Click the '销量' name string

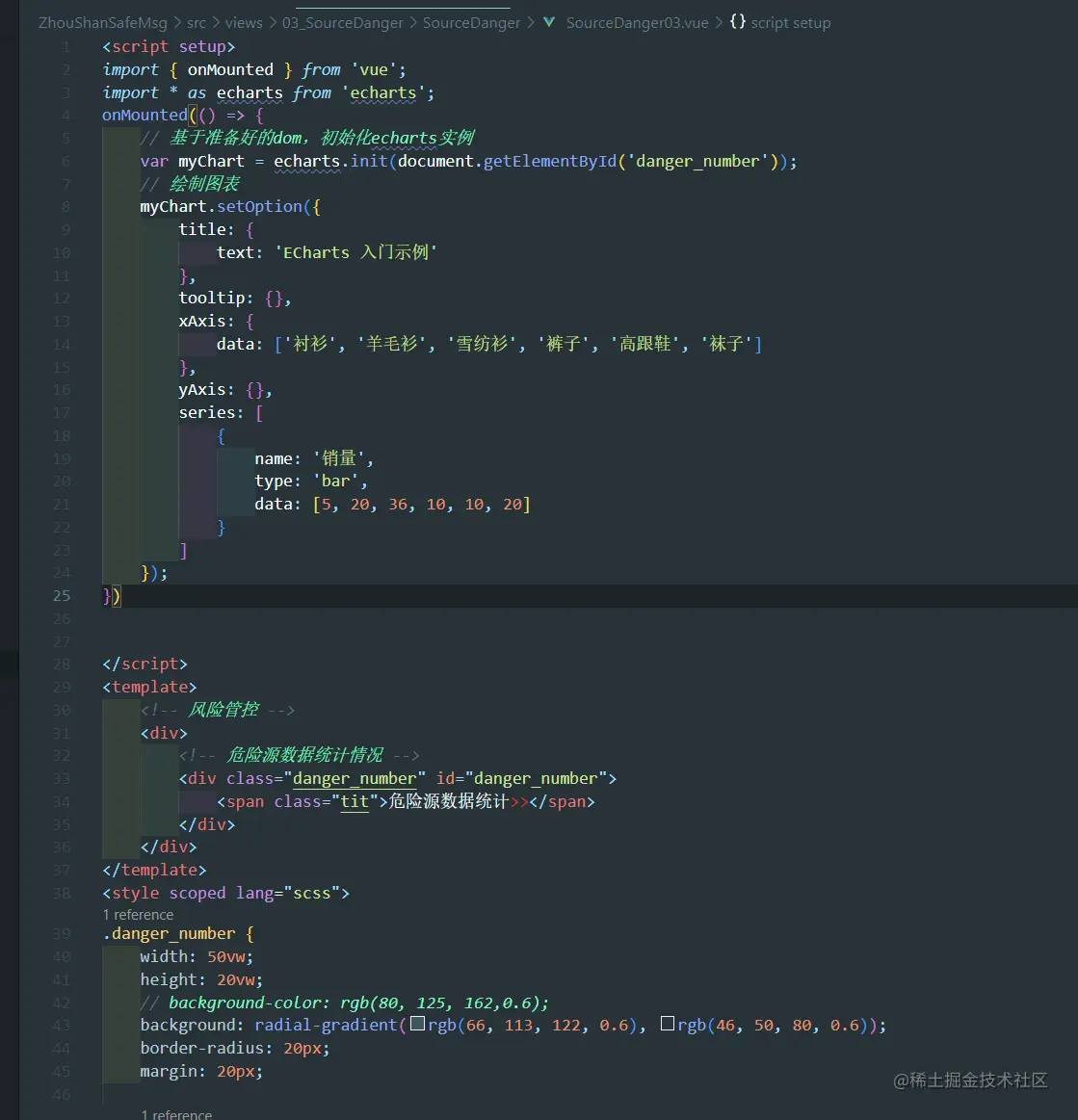pyautogui.click(x=338, y=458)
